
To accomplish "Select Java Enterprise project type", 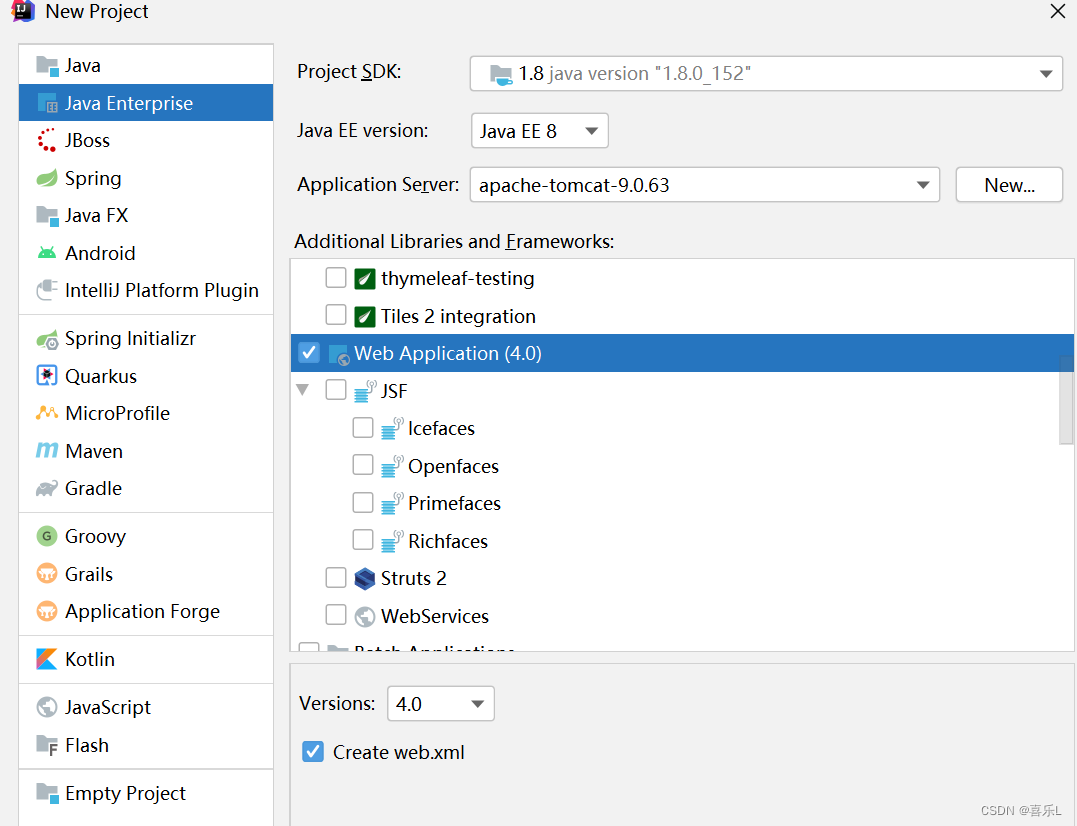I will pyautogui.click(x=146, y=103).
